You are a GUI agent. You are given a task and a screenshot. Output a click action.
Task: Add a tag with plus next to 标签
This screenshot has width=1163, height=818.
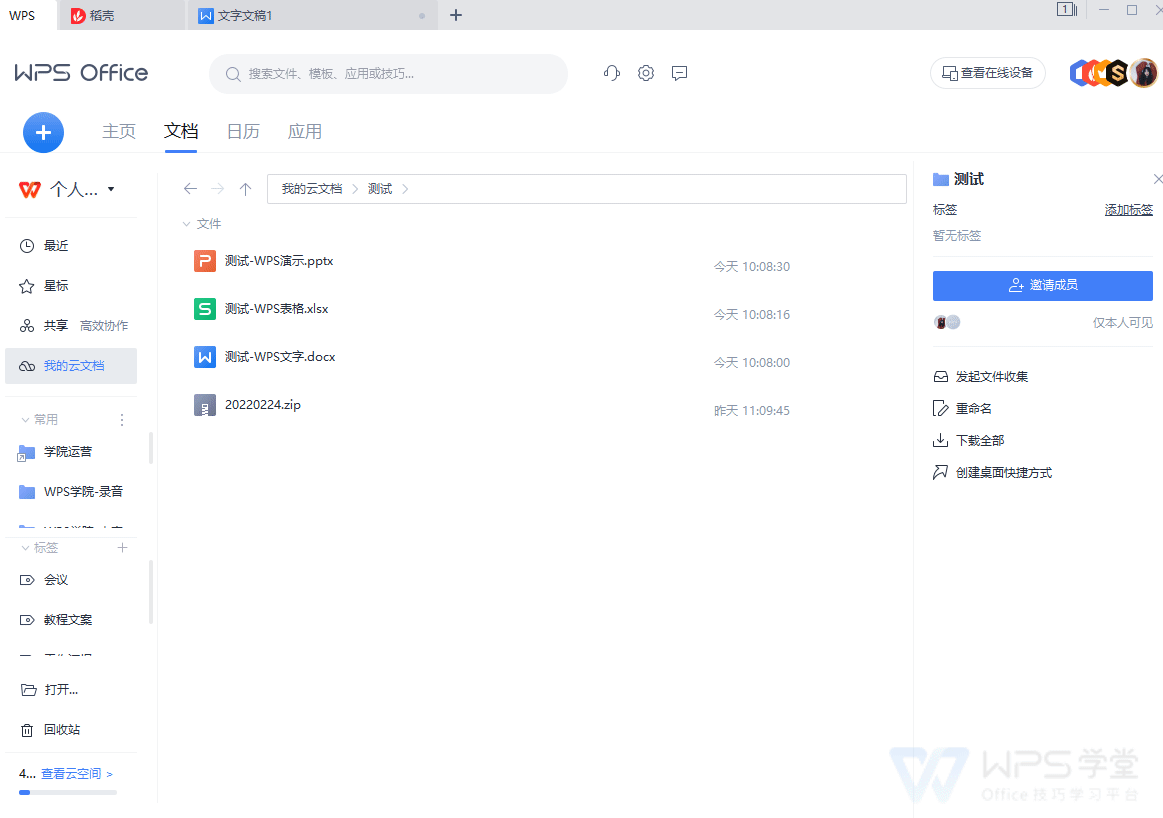(122, 547)
